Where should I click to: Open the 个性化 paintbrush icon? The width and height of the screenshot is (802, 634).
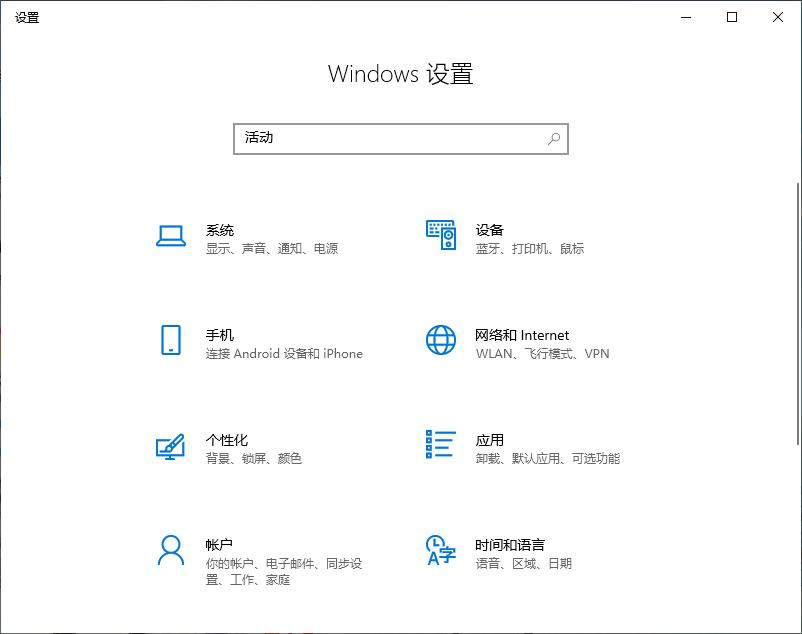[170, 447]
